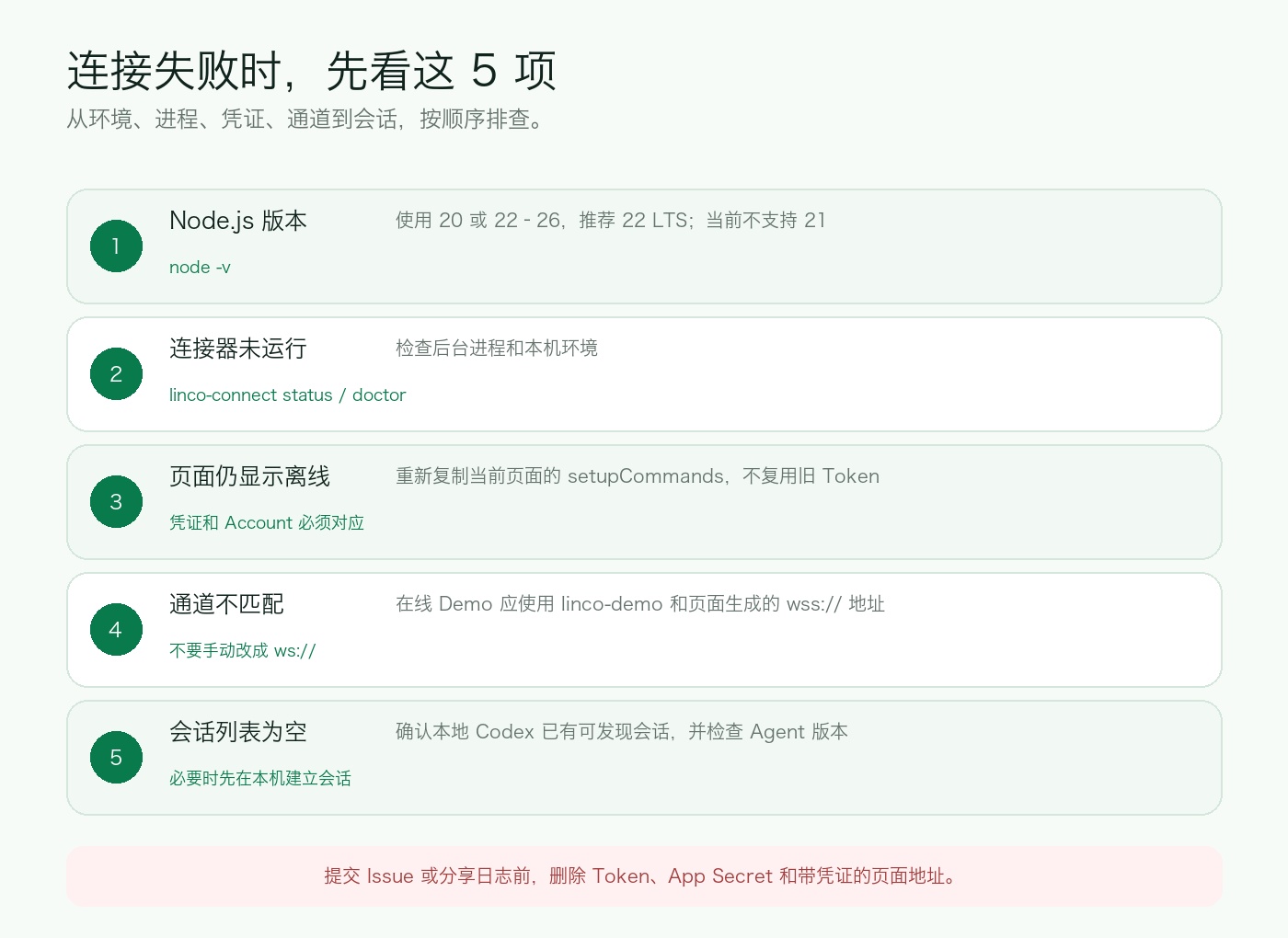Click the "通道不匹配" title
Viewport: 1288px width, 938px height.
click(x=226, y=604)
